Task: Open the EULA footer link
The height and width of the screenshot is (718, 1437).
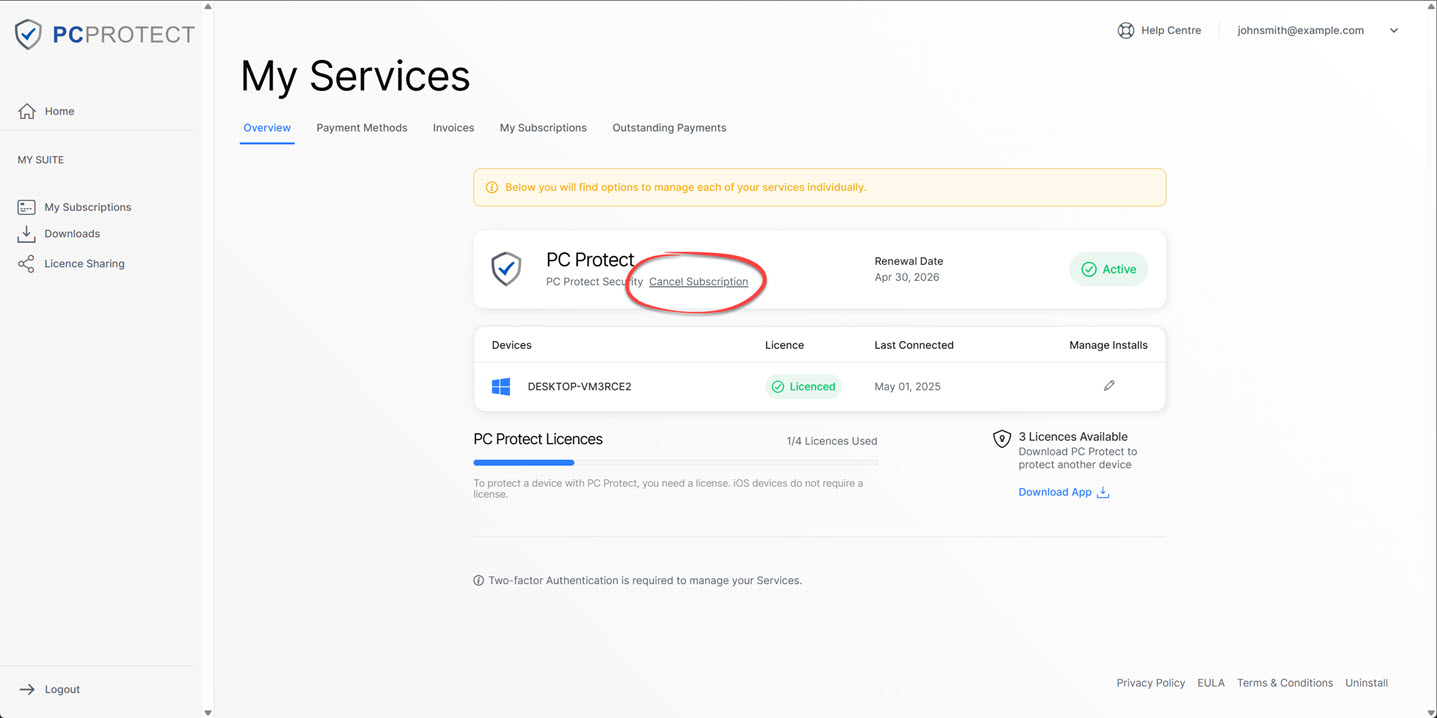Action: pyautogui.click(x=1211, y=683)
